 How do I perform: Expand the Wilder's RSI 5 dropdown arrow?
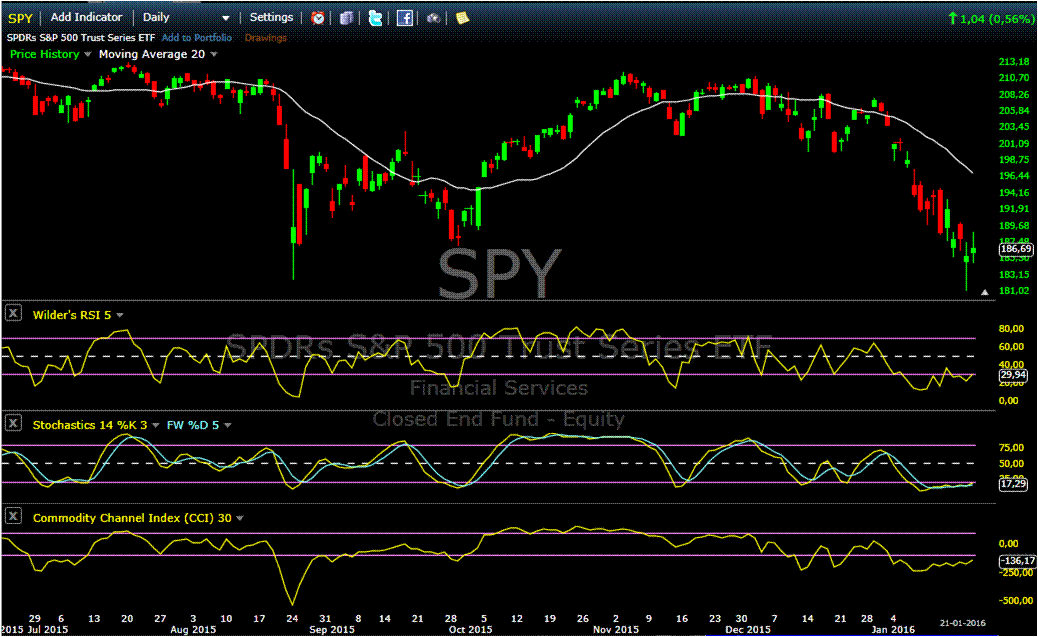(x=120, y=315)
